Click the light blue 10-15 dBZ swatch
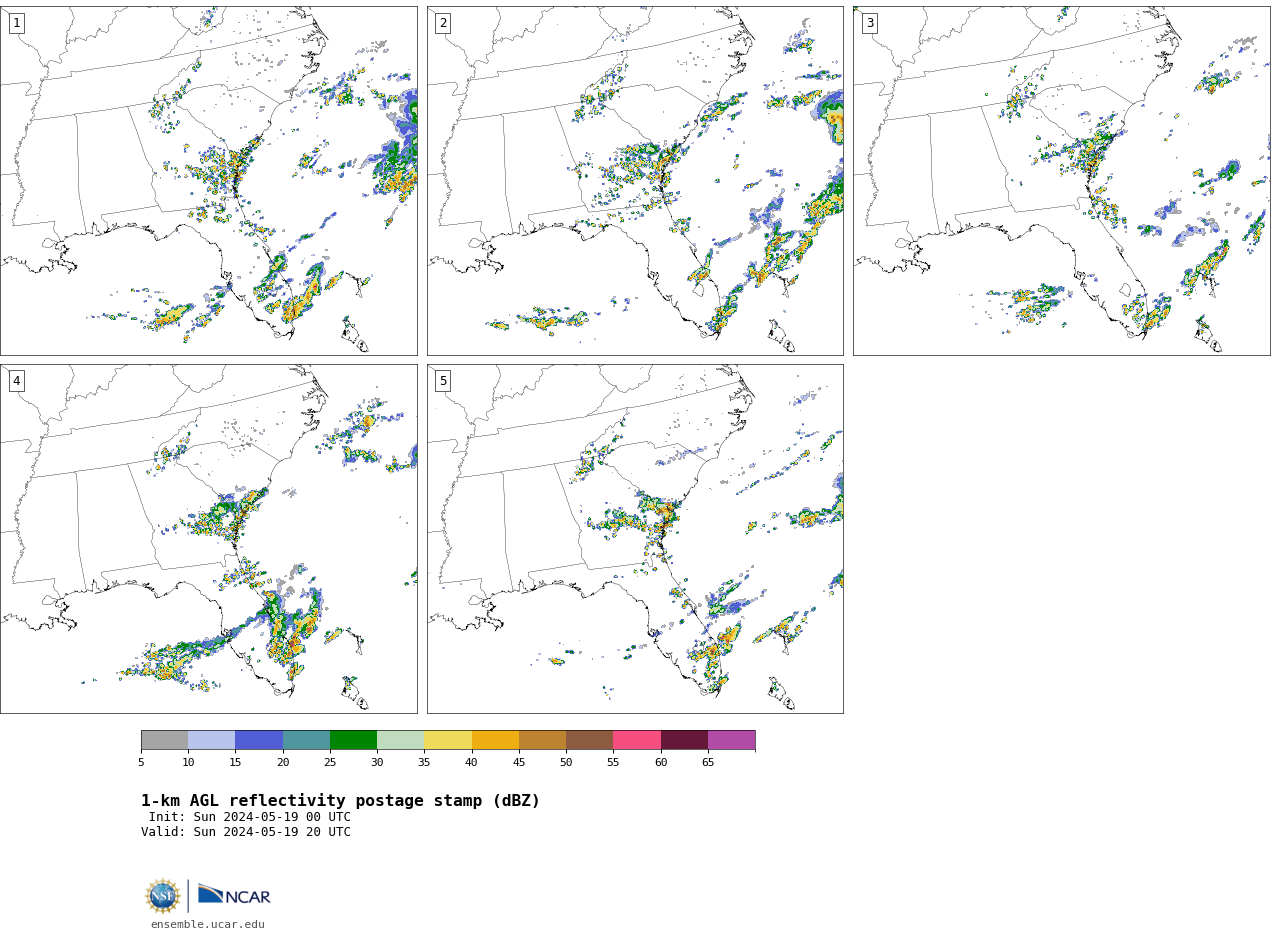The height and width of the screenshot is (936, 1280). [x=212, y=740]
